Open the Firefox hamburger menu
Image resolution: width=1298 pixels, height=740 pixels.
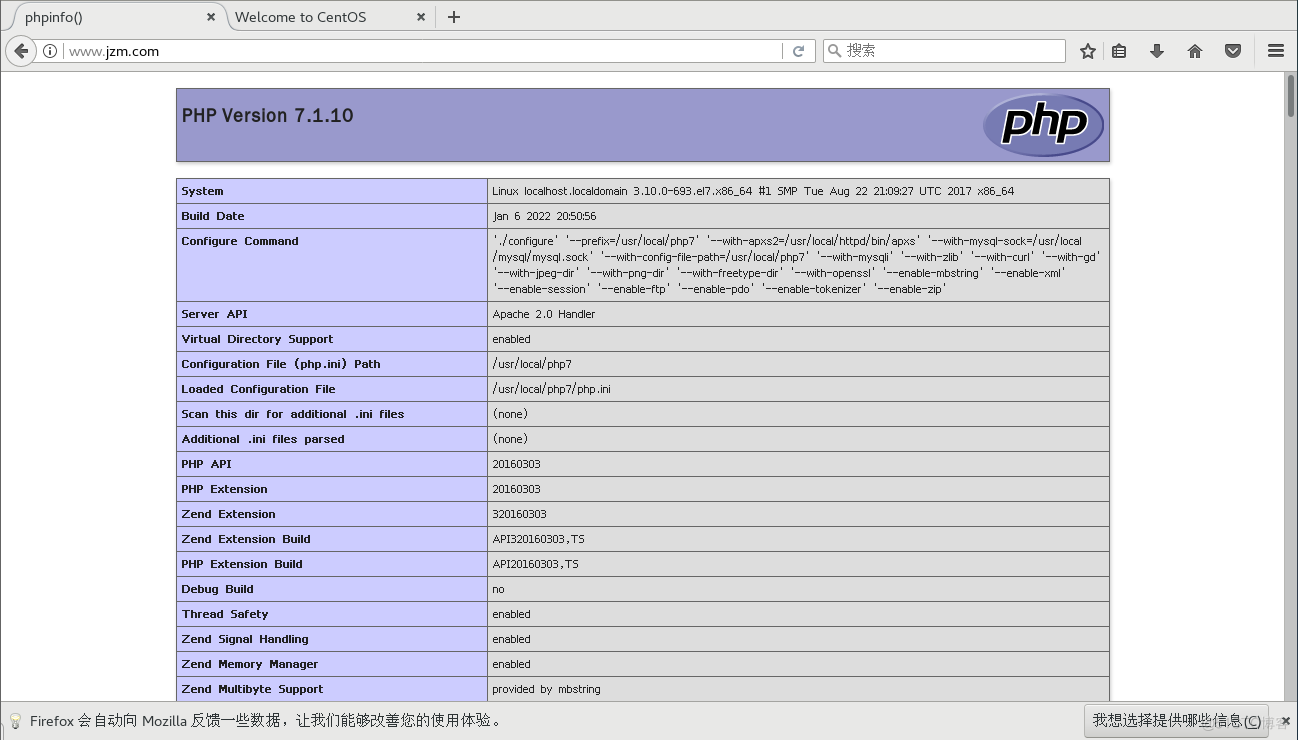(x=1276, y=51)
